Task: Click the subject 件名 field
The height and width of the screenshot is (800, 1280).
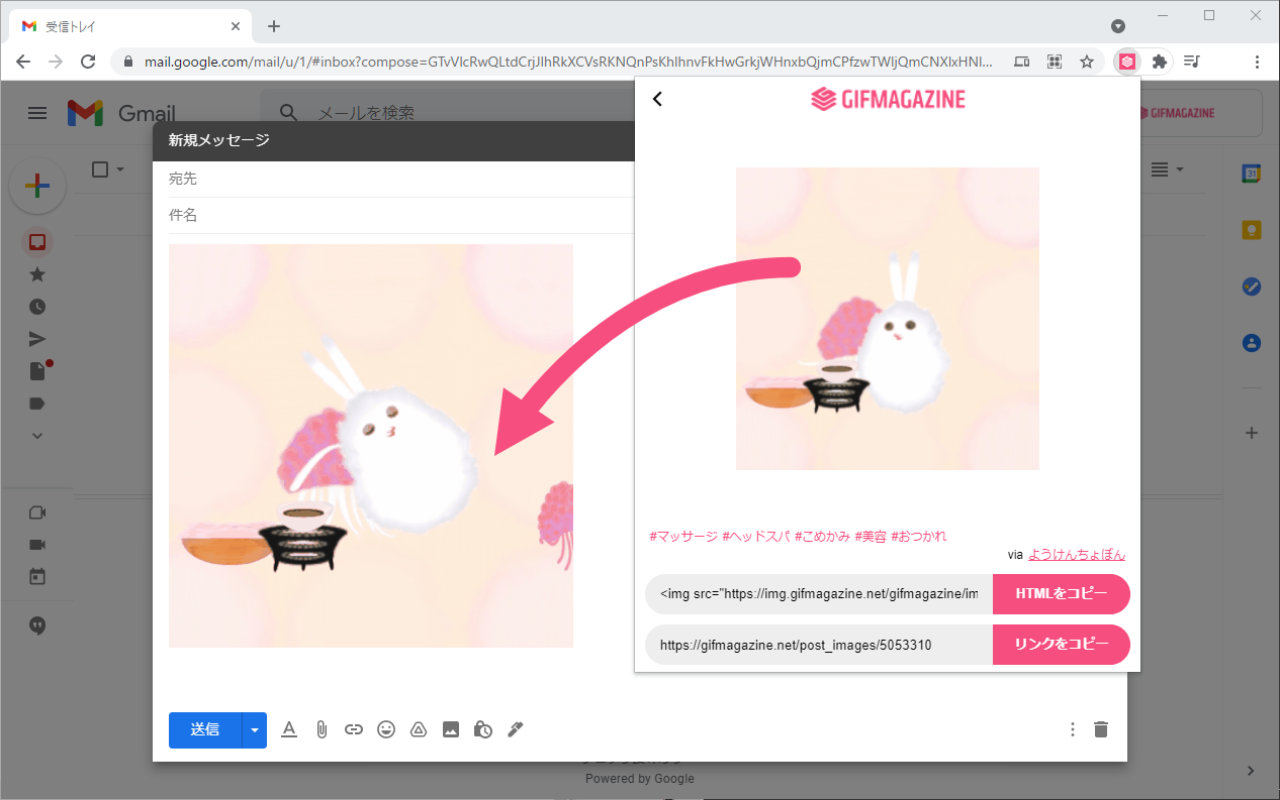Action: (400, 215)
